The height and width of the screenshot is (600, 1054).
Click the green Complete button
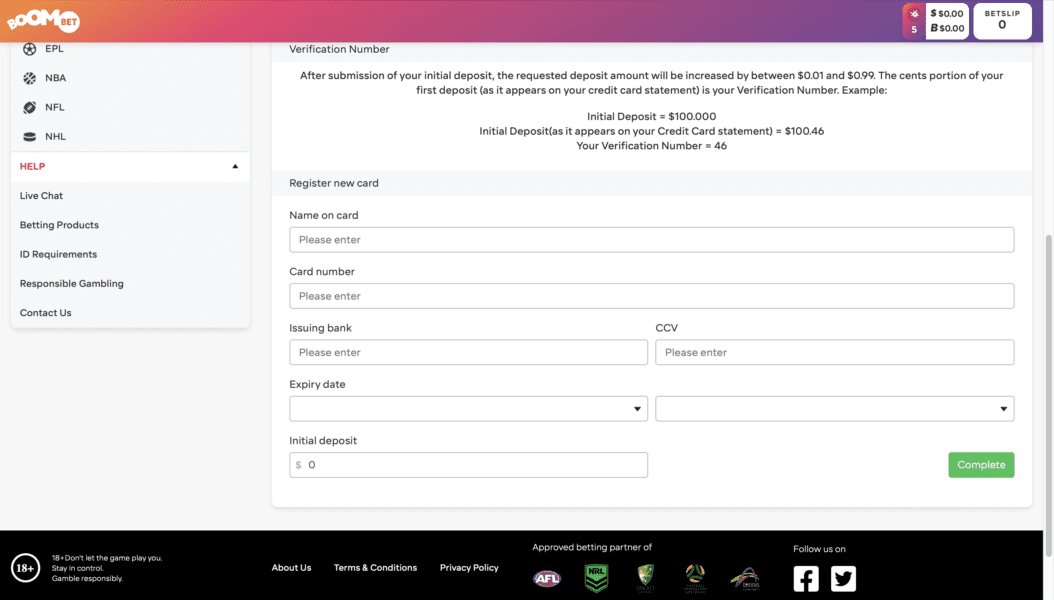[981, 464]
